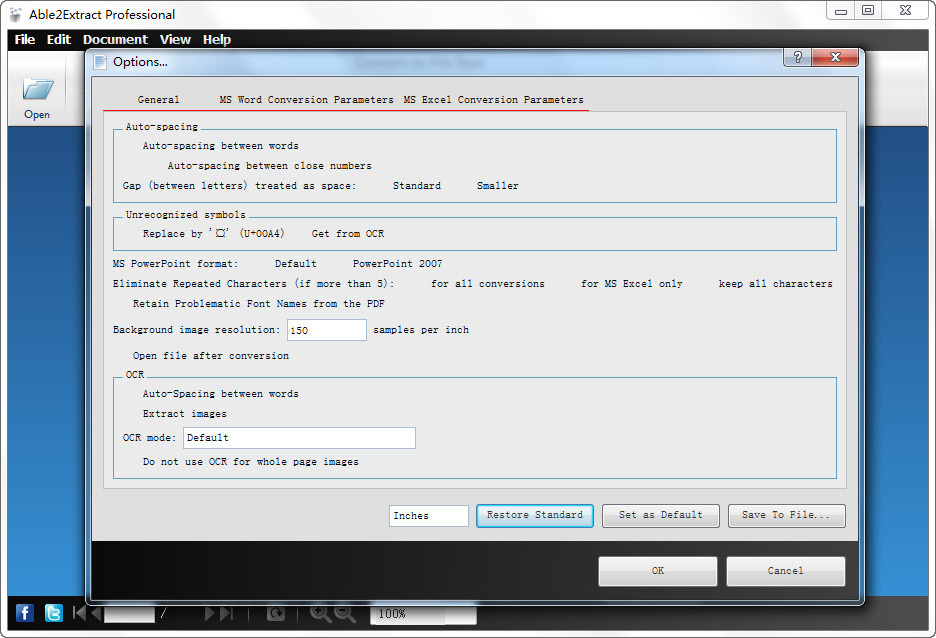Click the rotate page icon

(276, 613)
